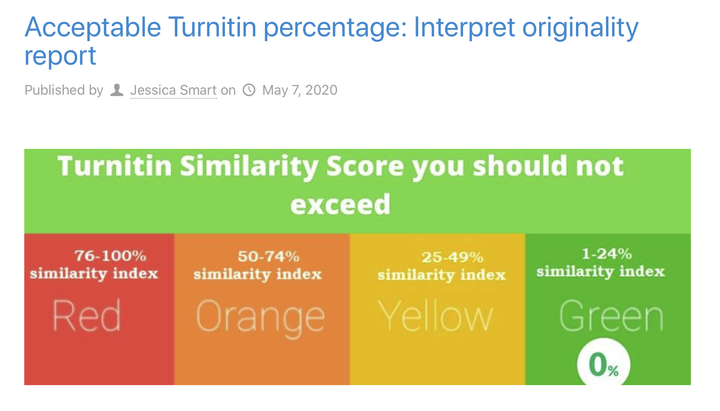The width and height of the screenshot is (720, 411).
Task: Click the Published by text
Action: pos(64,90)
